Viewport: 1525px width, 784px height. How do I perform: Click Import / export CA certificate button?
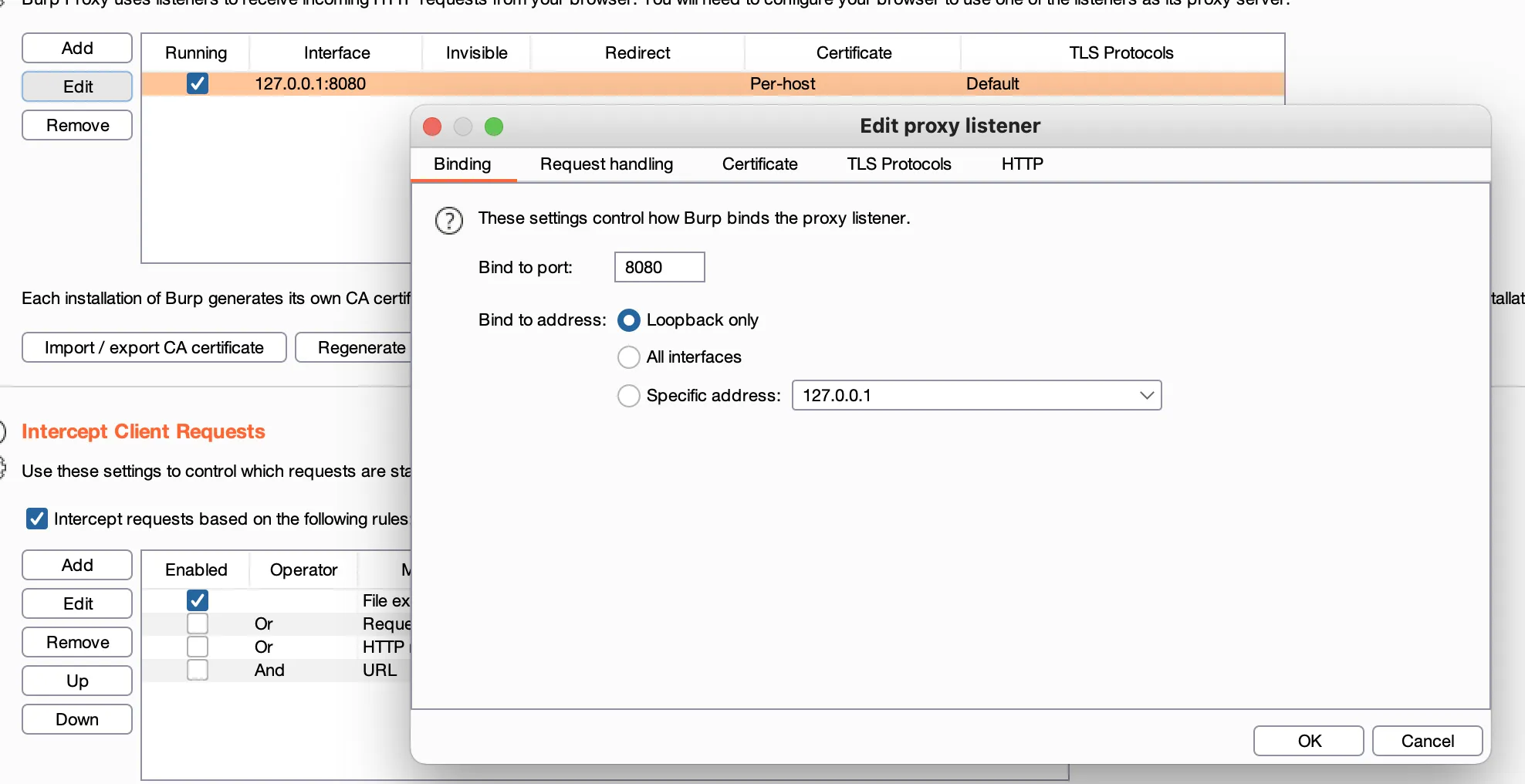tap(154, 347)
